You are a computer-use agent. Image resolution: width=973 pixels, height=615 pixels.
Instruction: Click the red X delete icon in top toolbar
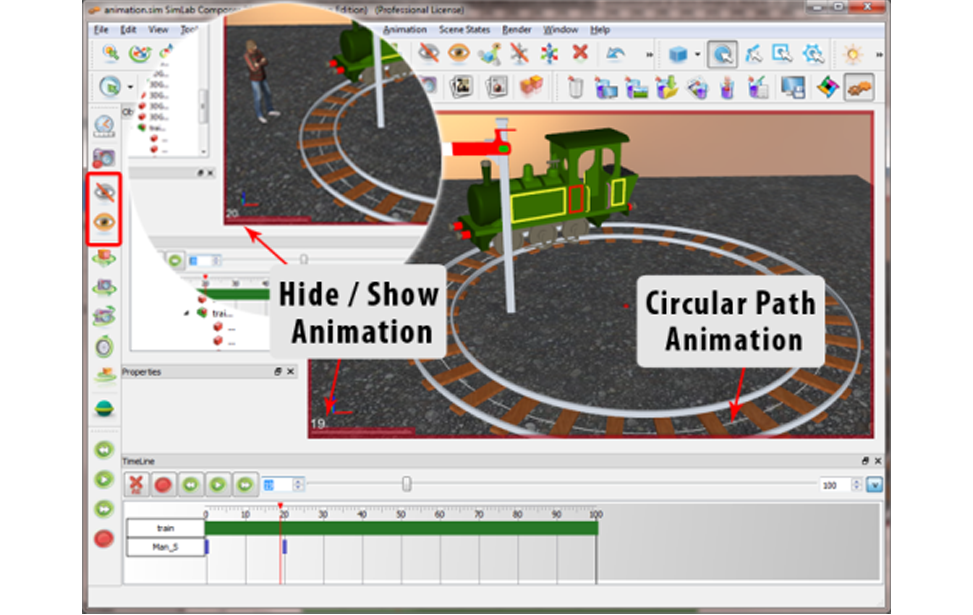[579, 54]
